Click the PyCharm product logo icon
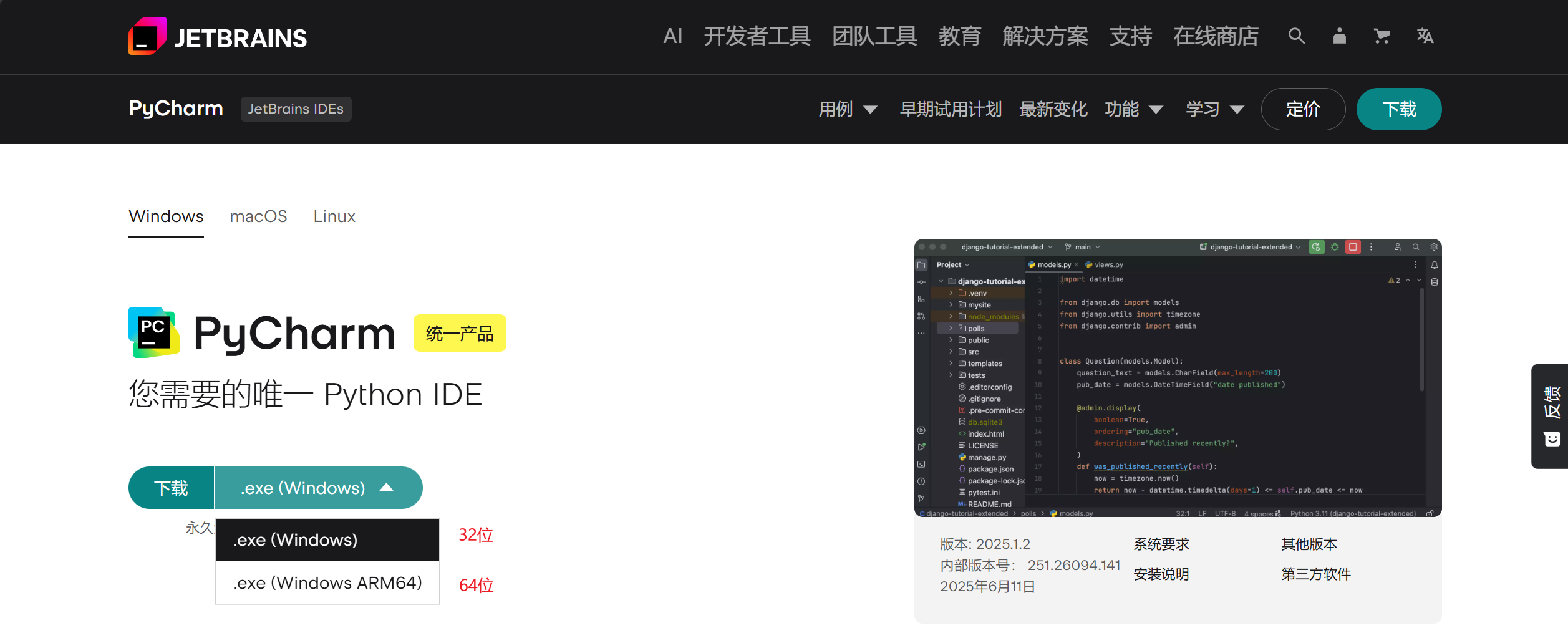The height and width of the screenshot is (633, 1568). click(x=154, y=332)
